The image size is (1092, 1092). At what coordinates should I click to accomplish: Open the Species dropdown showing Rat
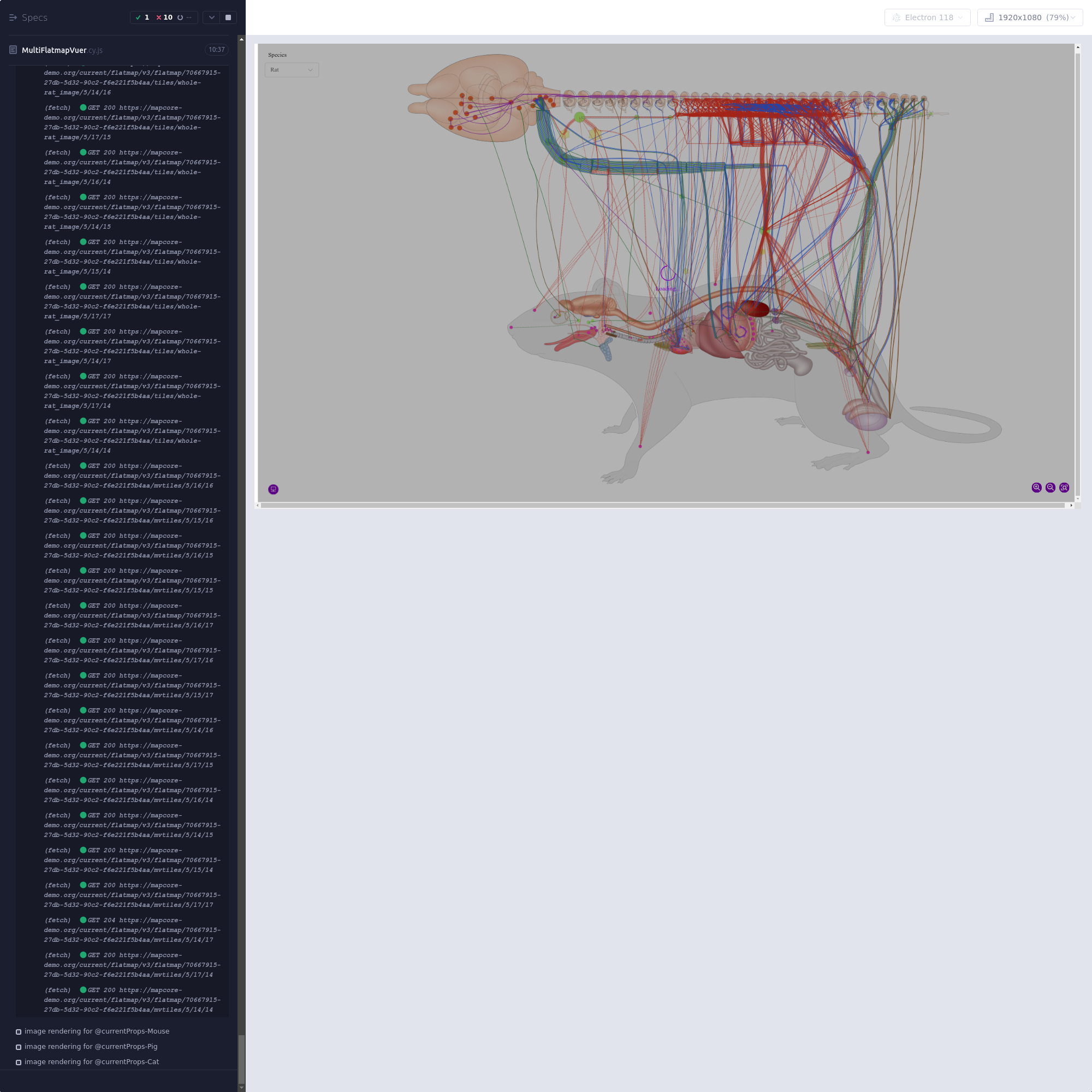pyautogui.click(x=292, y=69)
